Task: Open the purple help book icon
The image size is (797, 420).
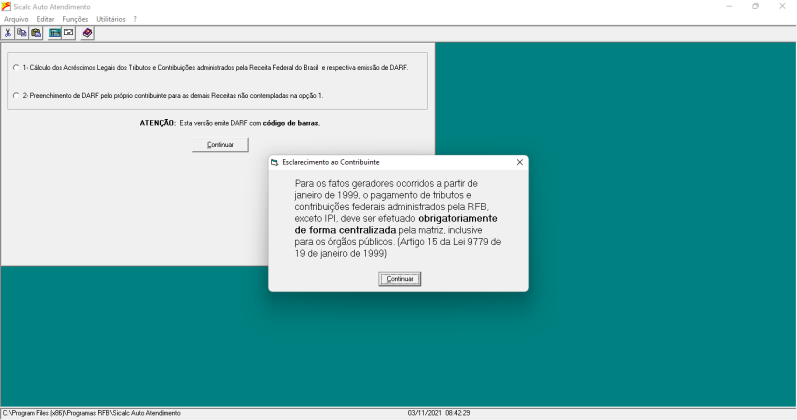Action: (87, 33)
